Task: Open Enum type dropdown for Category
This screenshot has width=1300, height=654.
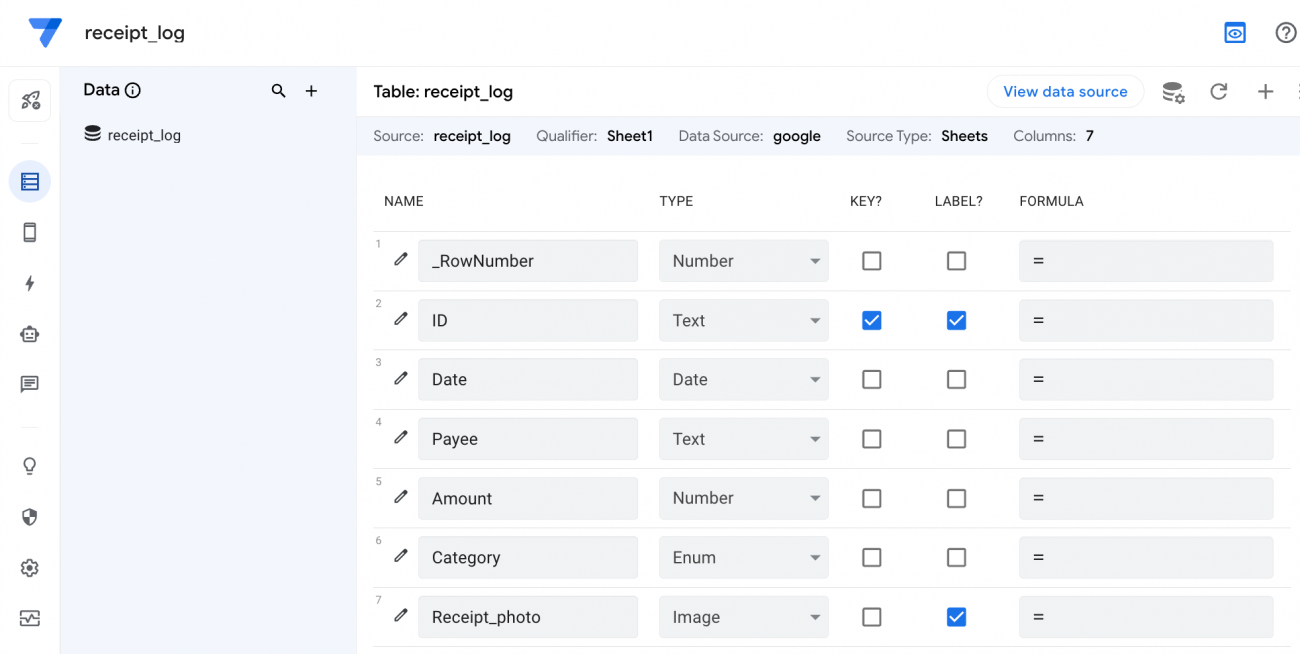Action: tap(744, 558)
